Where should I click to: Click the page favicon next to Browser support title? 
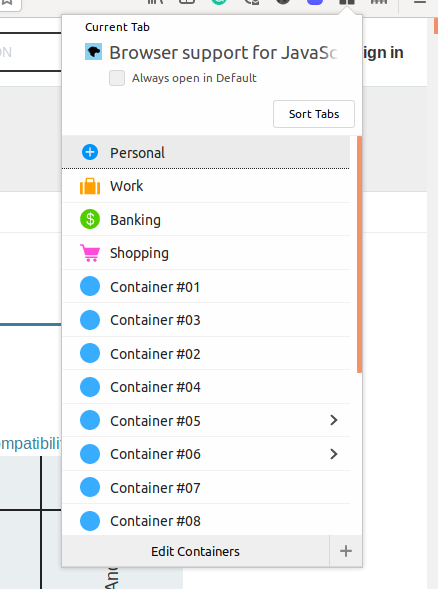(x=94, y=52)
